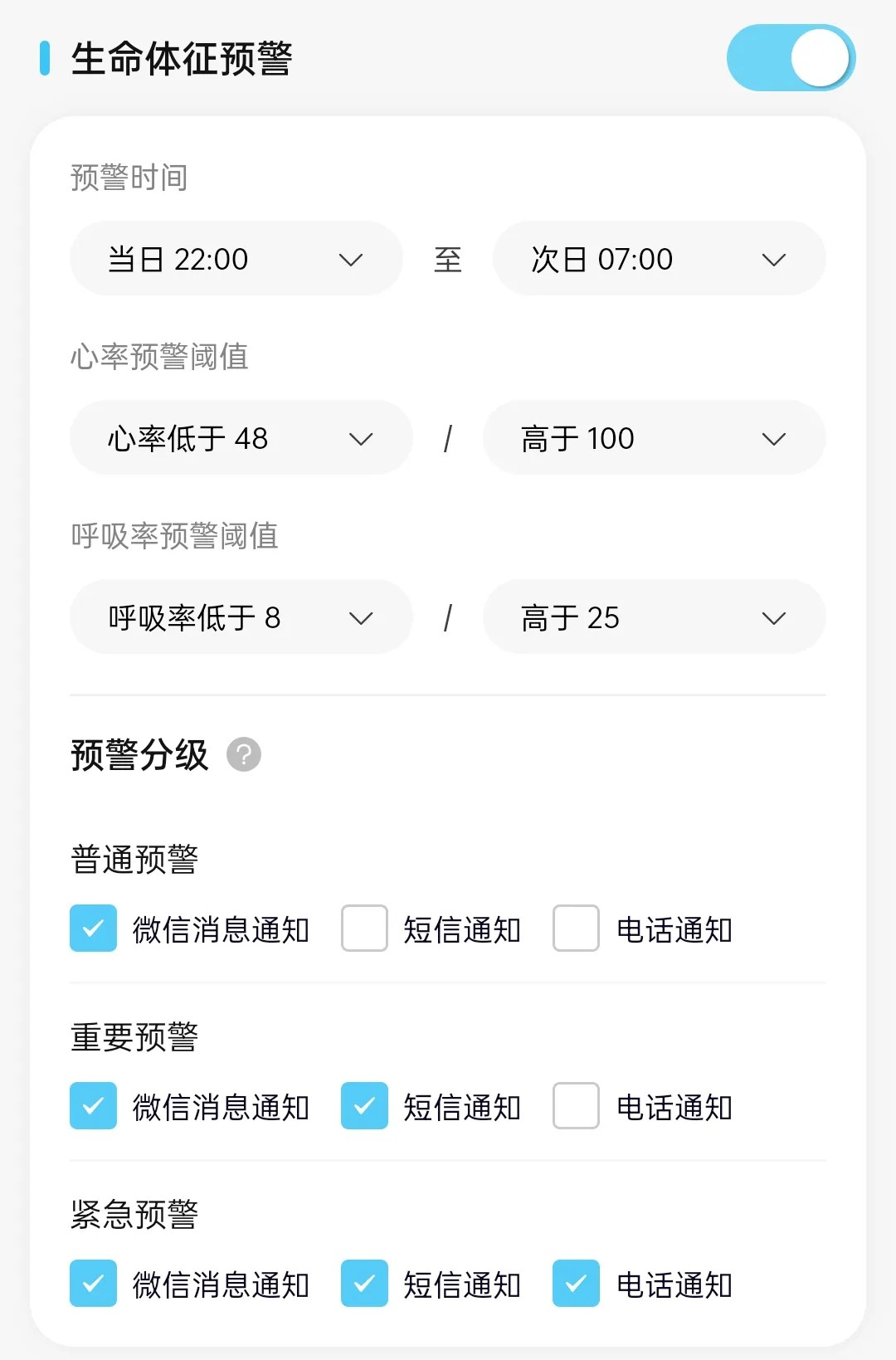Click the 生命体征预警 section title
Image resolution: width=896 pixels, height=1360 pixels.
point(182,59)
